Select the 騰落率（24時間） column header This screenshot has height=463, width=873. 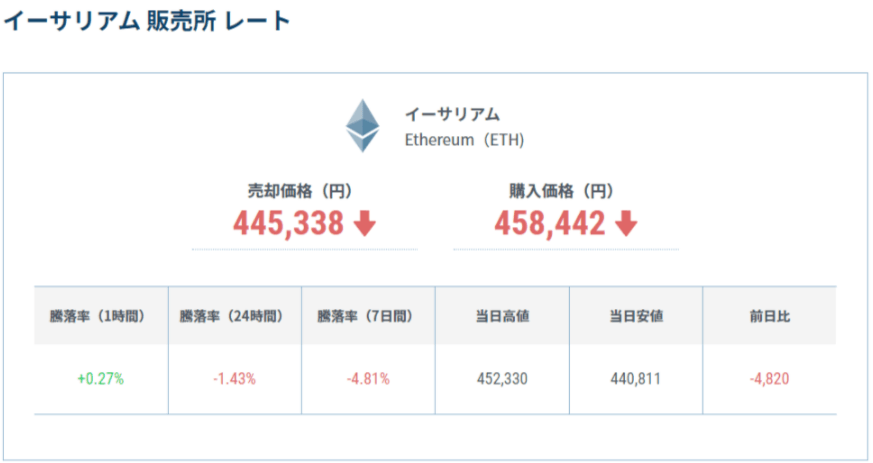(x=234, y=316)
